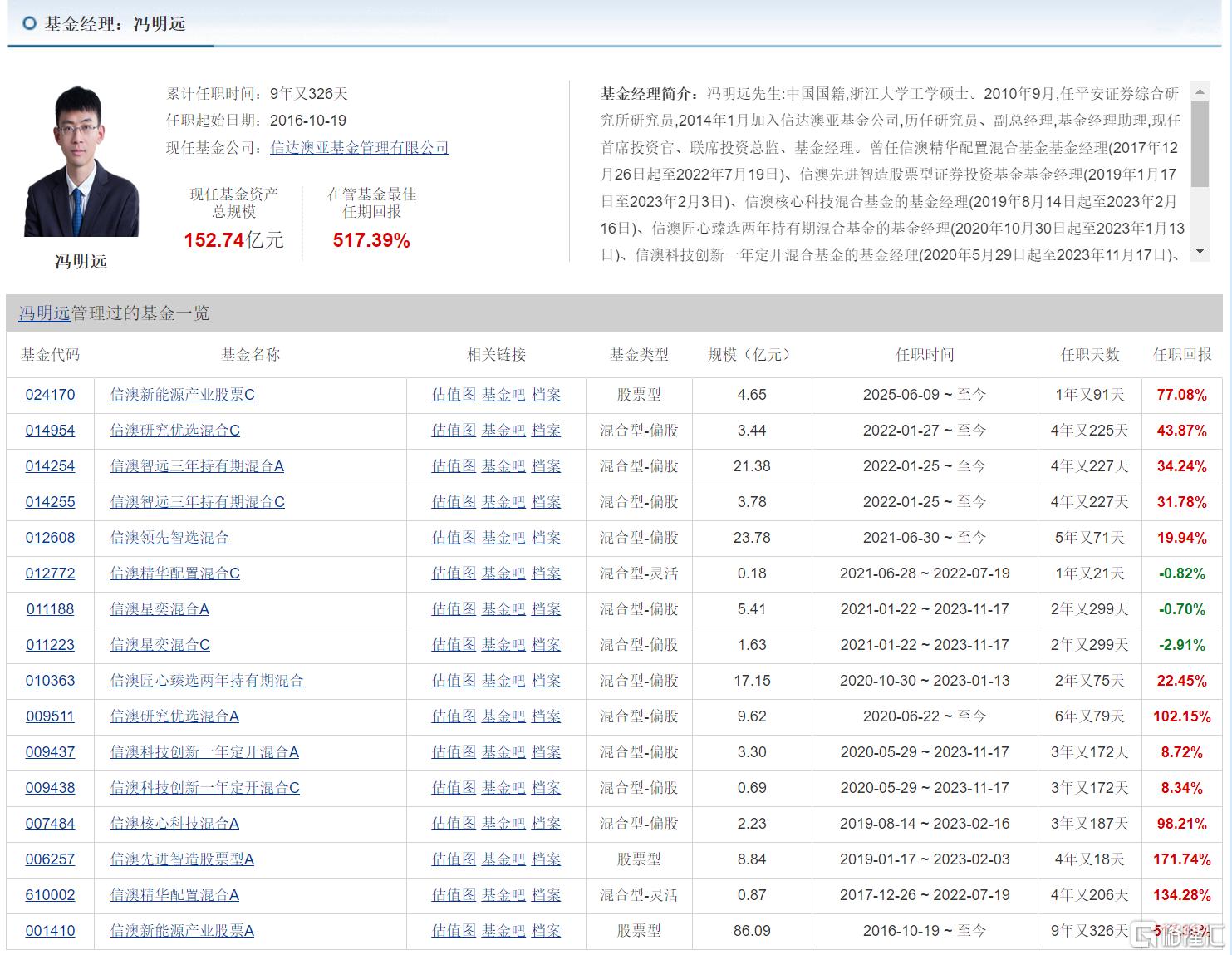The height and width of the screenshot is (955, 1232).
Task: Open fund 信澳精华配置混合C
Action: pyautogui.click(x=174, y=573)
